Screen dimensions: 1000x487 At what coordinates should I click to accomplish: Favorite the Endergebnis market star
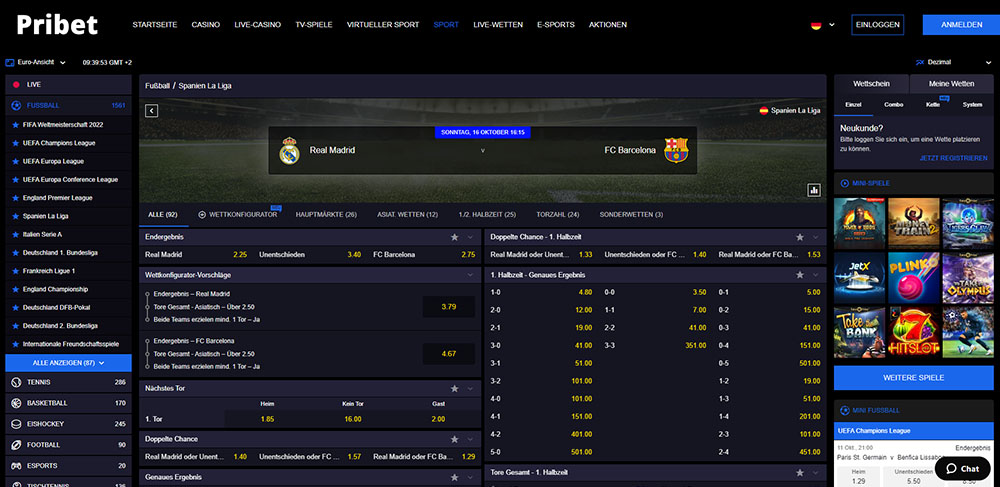pos(454,236)
